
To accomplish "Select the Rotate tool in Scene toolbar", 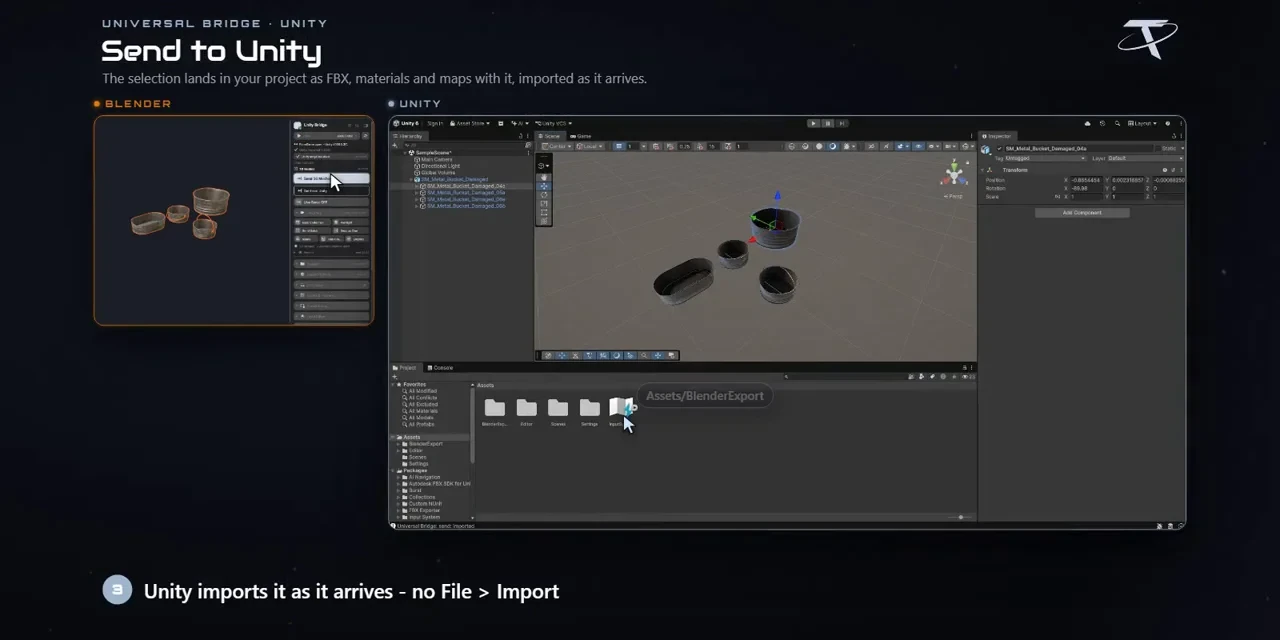I will click(x=544, y=195).
